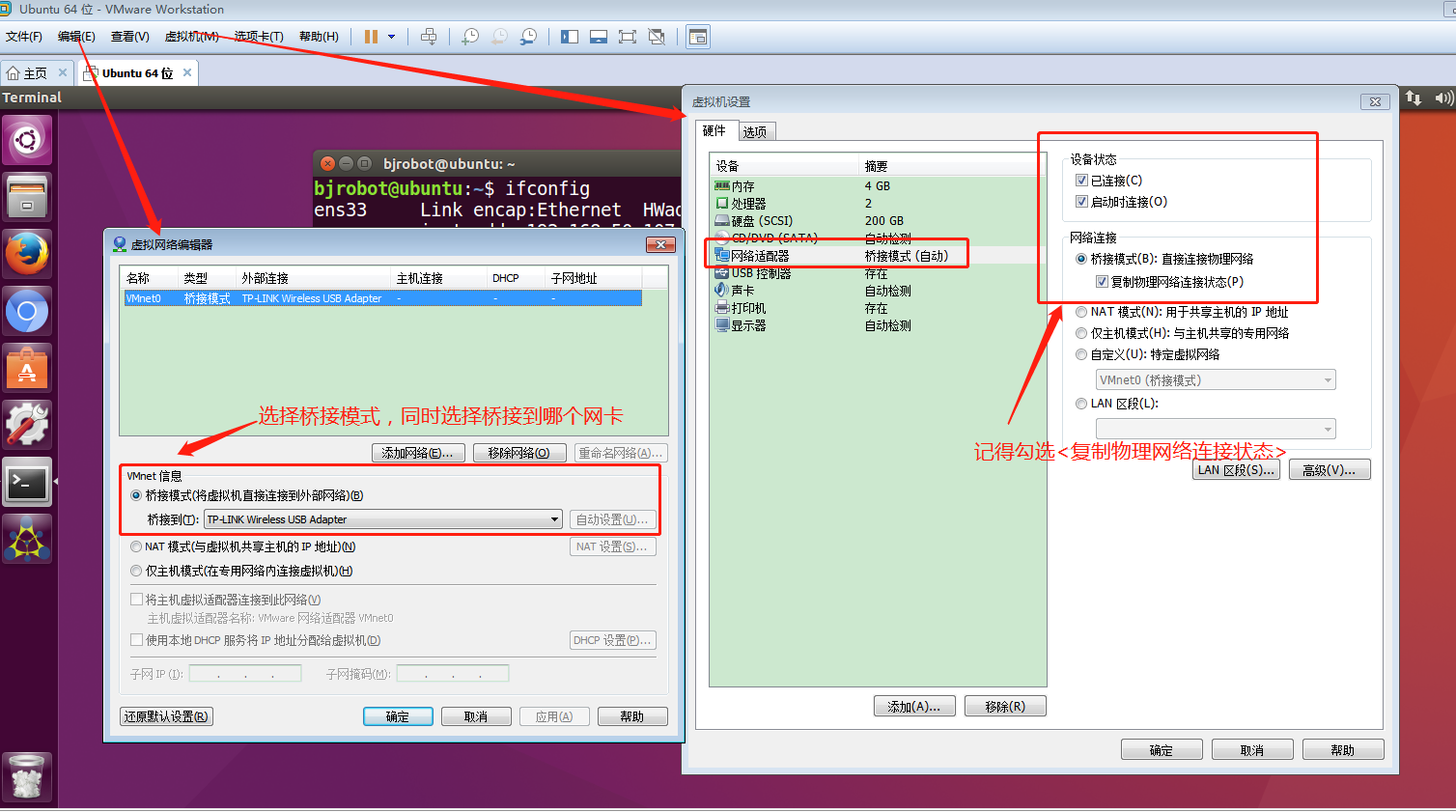The image size is (1456, 812).
Task: Click LAN 区段(S)... button
Action: [x=1237, y=470]
